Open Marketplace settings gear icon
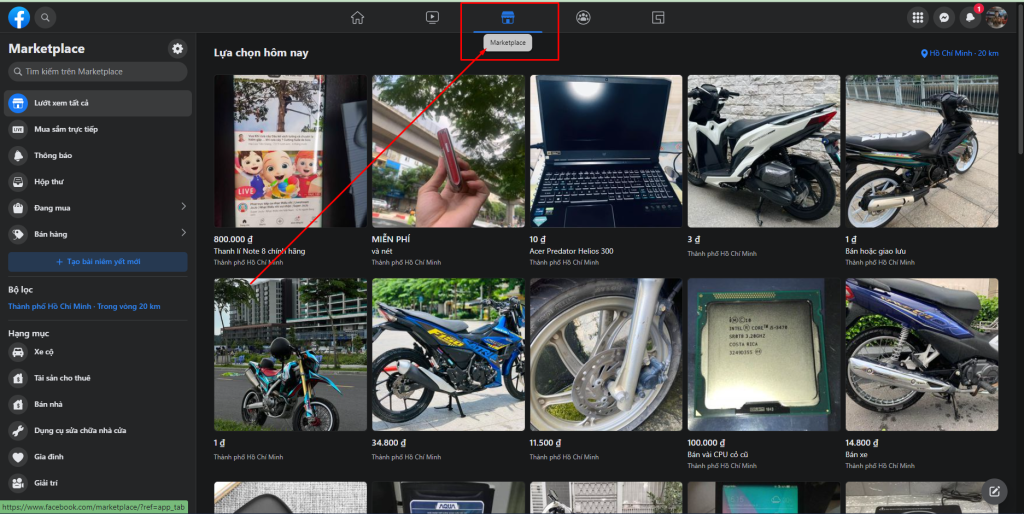The width and height of the screenshot is (1024, 514). (x=177, y=49)
